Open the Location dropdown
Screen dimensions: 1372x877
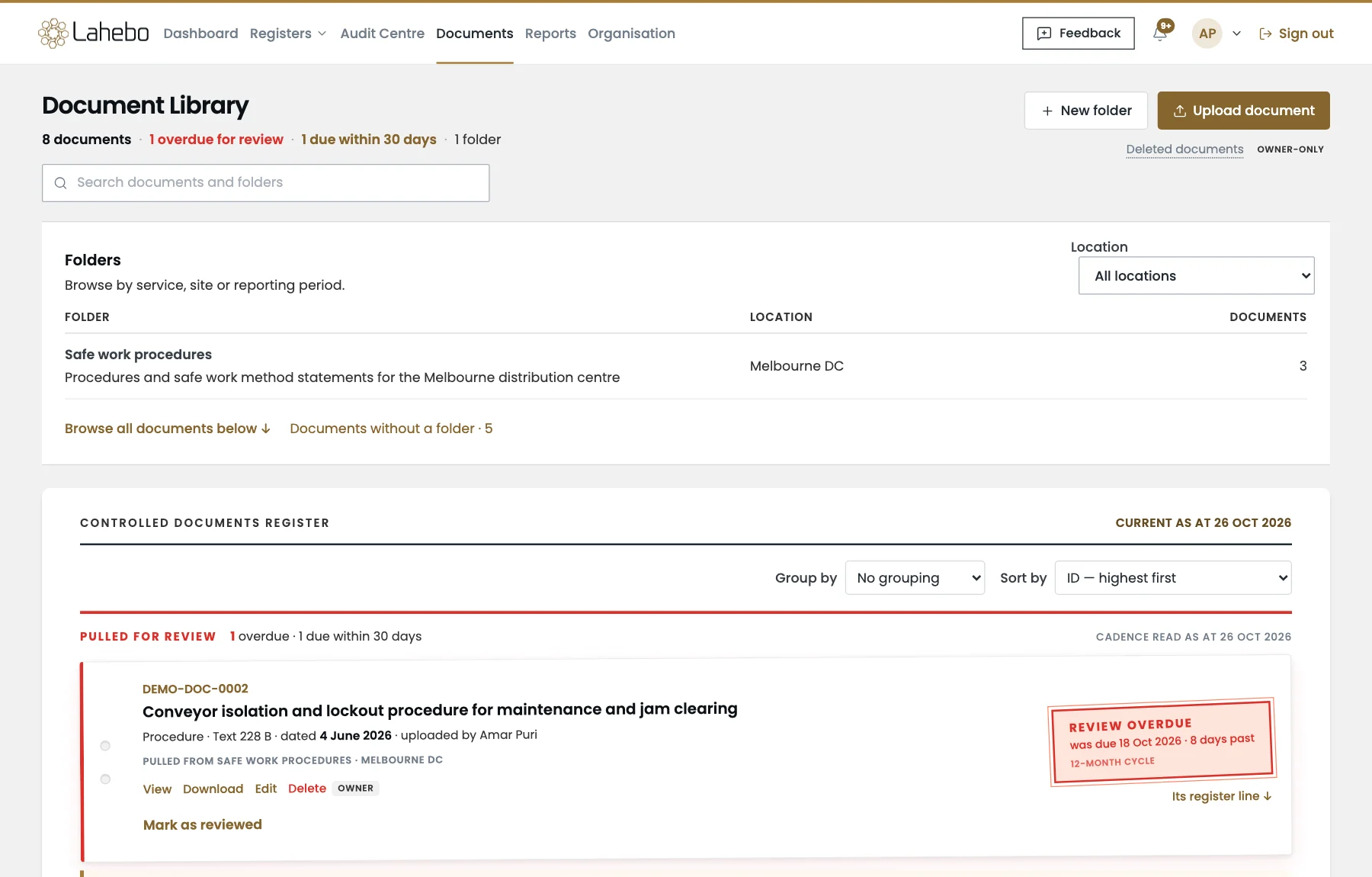pos(1197,275)
